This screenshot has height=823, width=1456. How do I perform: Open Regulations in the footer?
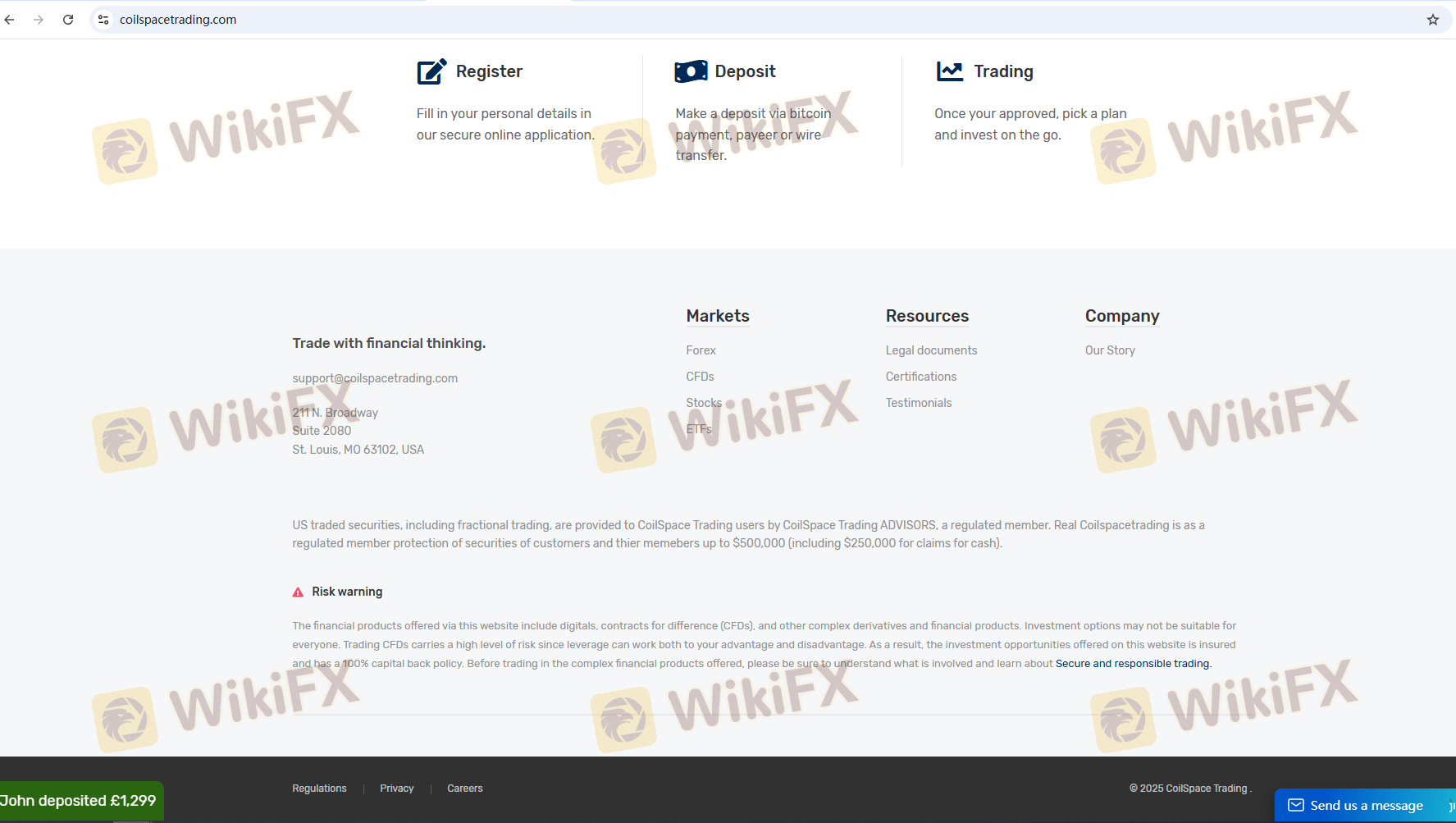(x=319, y=789)
